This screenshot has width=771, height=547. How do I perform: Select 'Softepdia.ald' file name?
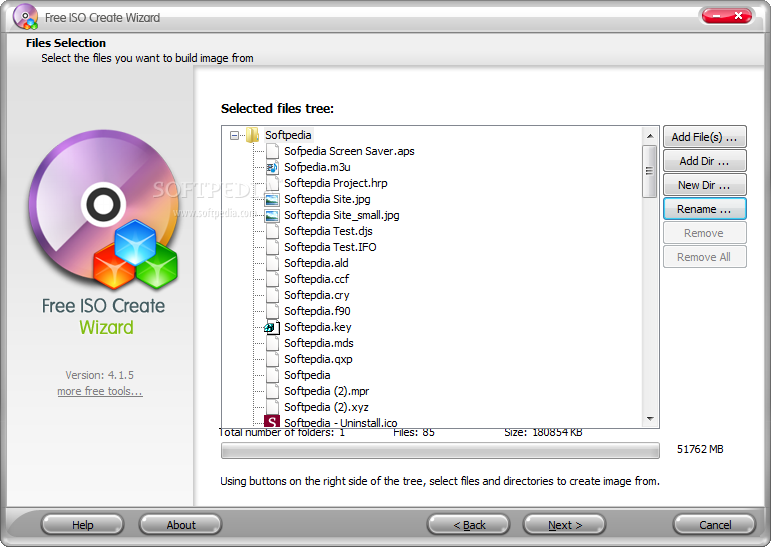[316, 263]
